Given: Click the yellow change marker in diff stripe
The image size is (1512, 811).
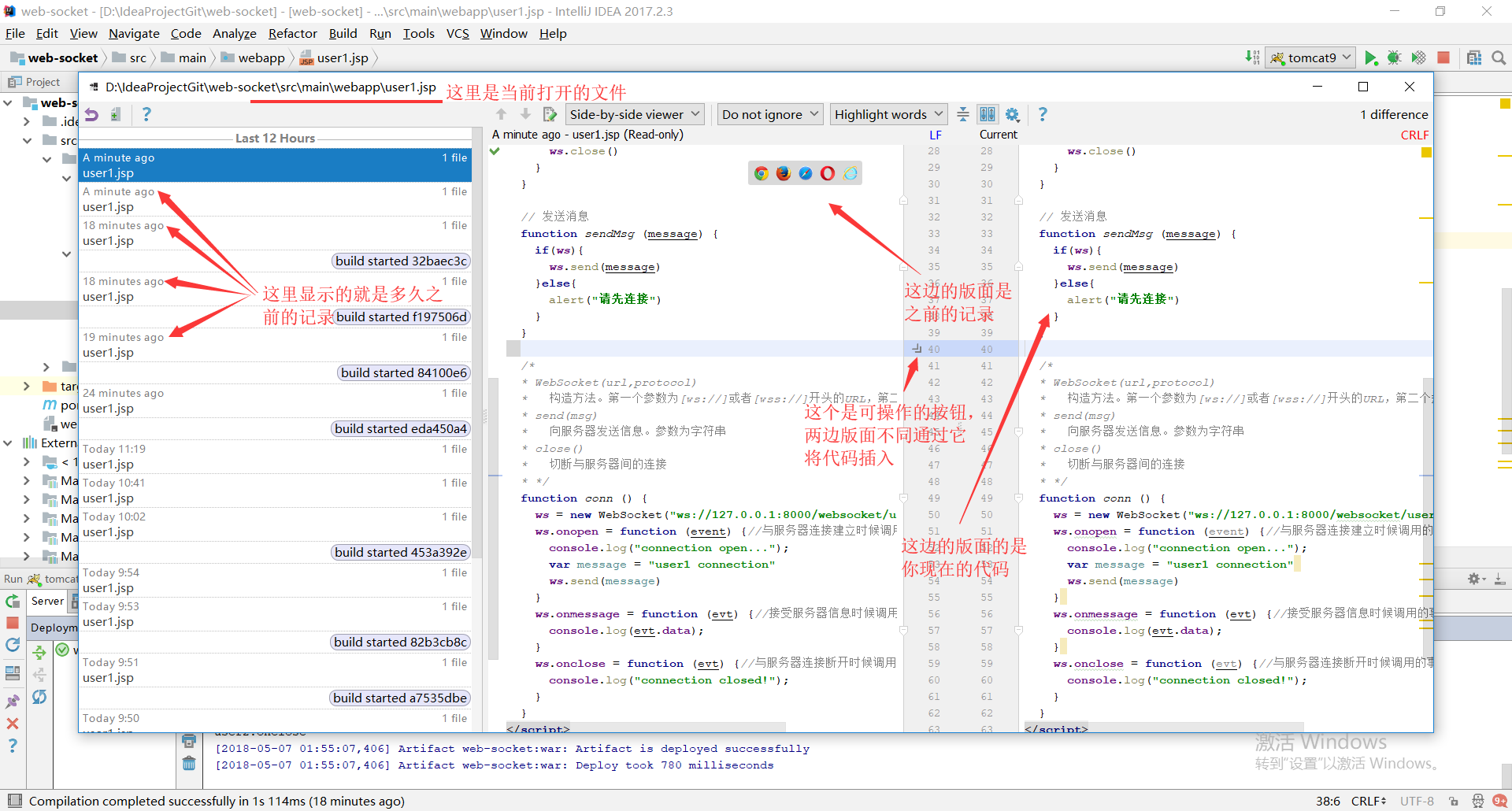Looking at the screenshot, I should [x=1426, y=152].
